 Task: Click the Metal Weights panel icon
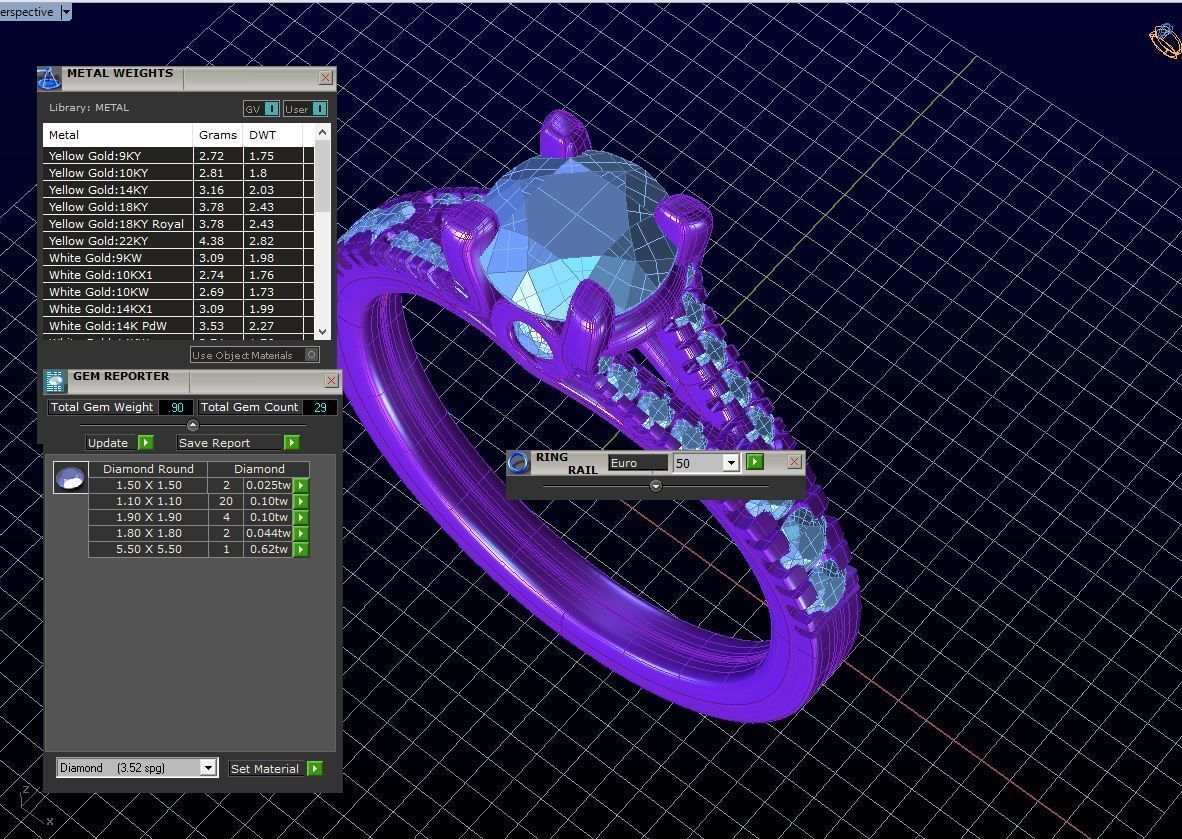(49, 78)
